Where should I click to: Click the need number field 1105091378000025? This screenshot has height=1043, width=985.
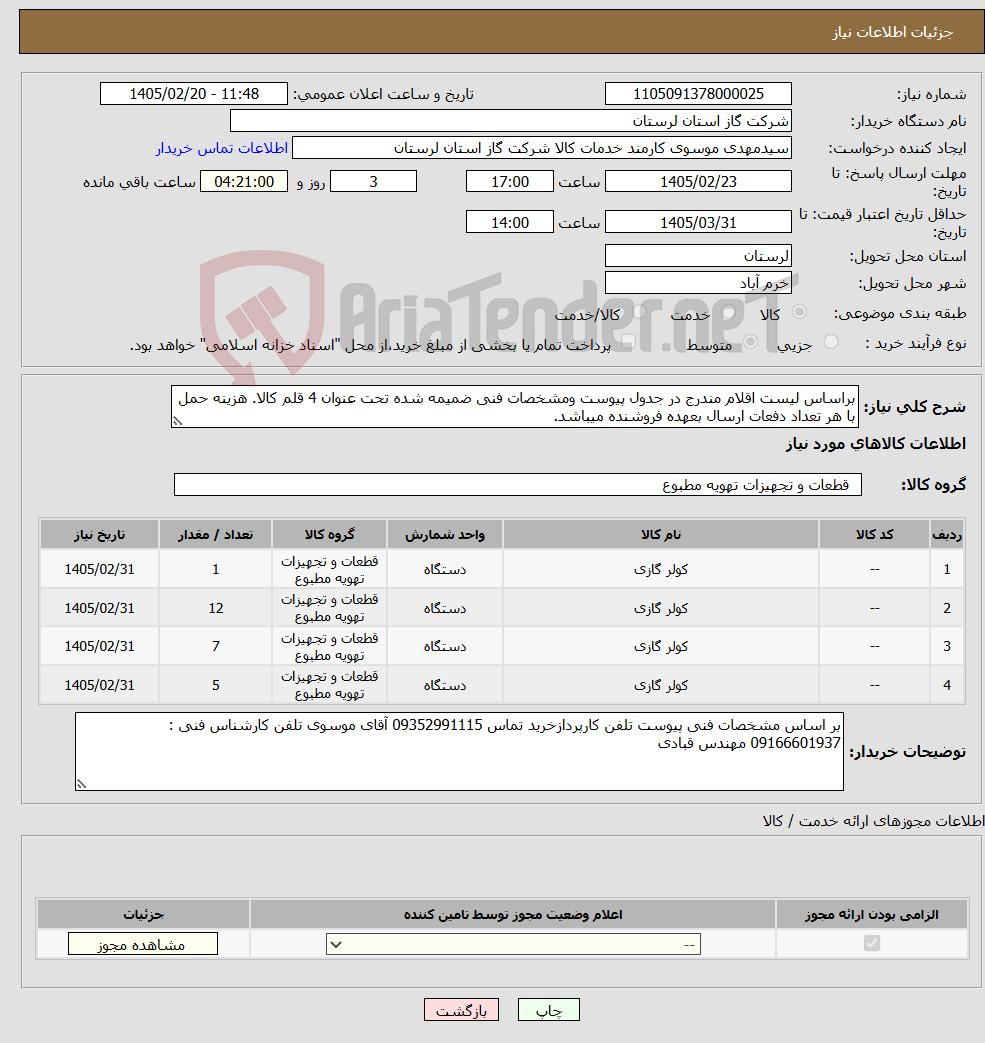pyautogui.click(x=698, y=94)
